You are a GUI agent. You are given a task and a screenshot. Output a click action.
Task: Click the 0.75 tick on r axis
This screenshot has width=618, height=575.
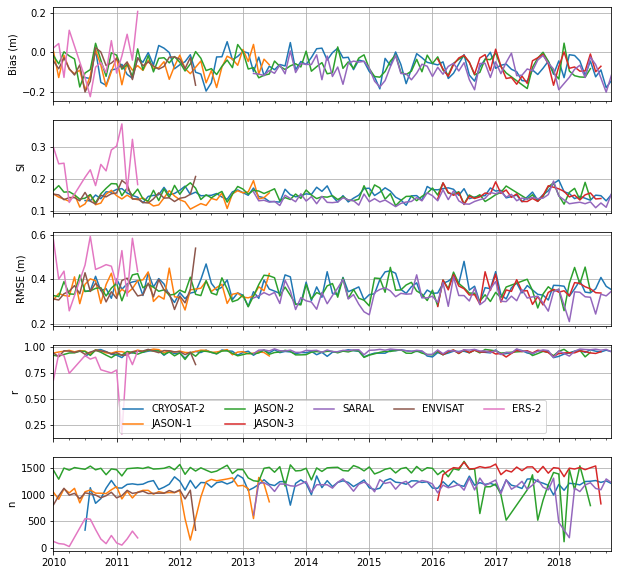[35, 373]
